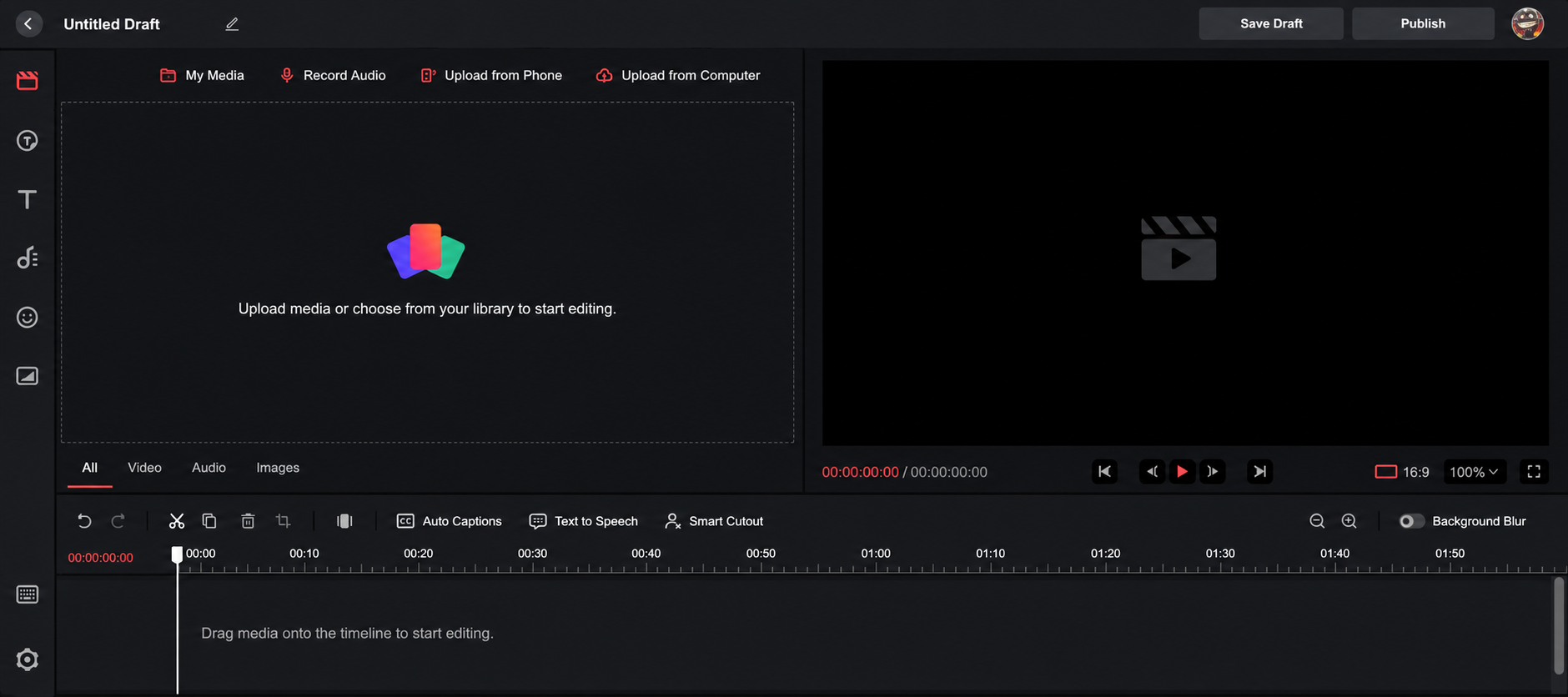Open the Text tool in sidebar
The image size is (1568, 697).
pos(28,199)
